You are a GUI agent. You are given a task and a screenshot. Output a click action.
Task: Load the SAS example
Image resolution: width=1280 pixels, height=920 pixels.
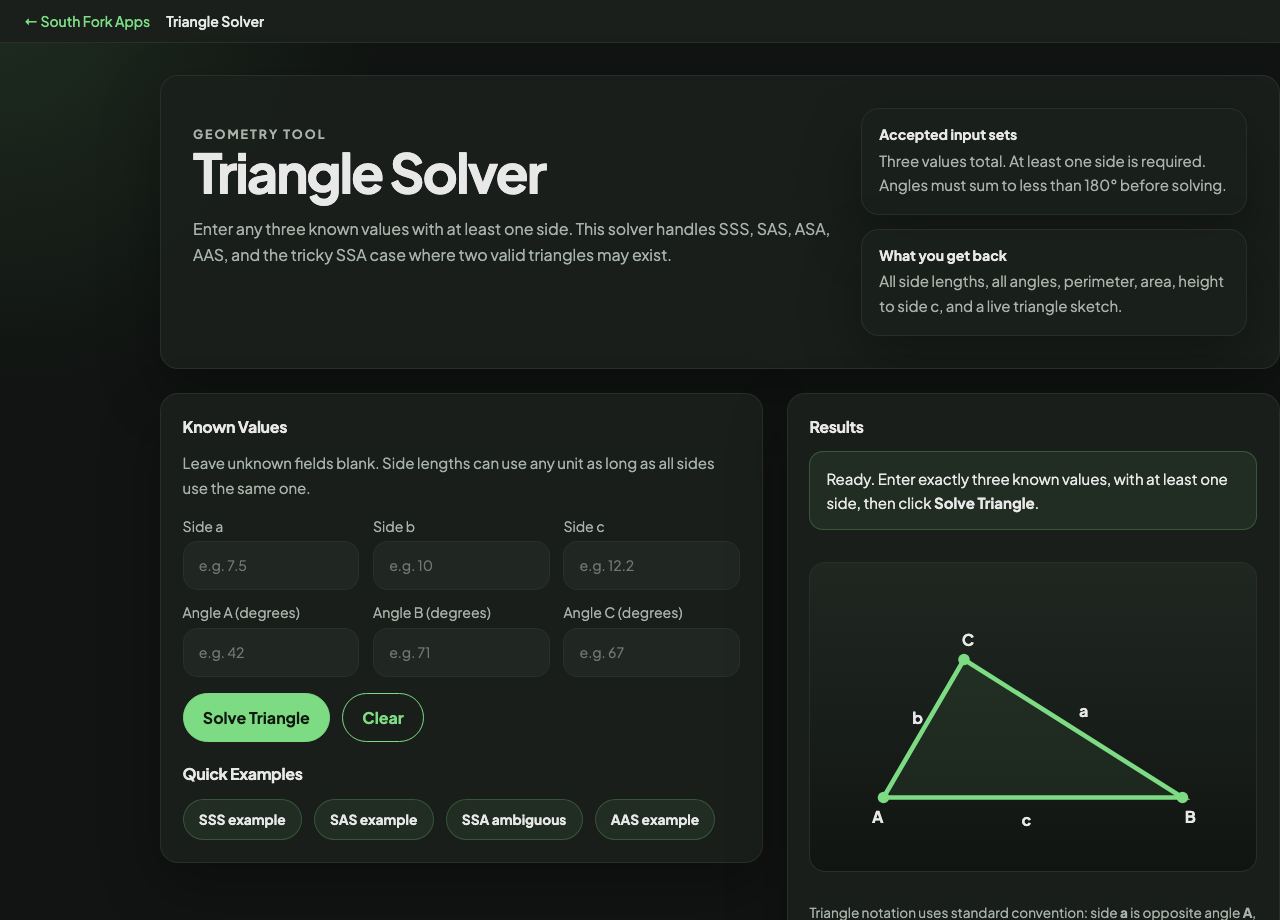tap(373, 819)
